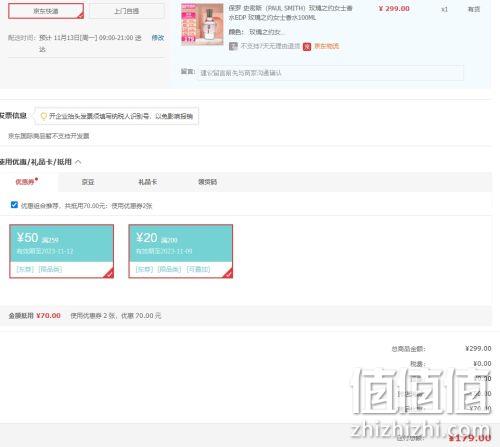Image resolution: width=500 pixels, height=447 pixels.
Task: Collapse the 使用优惠/礼品卡/抵用 section
Action: point(78,162)
